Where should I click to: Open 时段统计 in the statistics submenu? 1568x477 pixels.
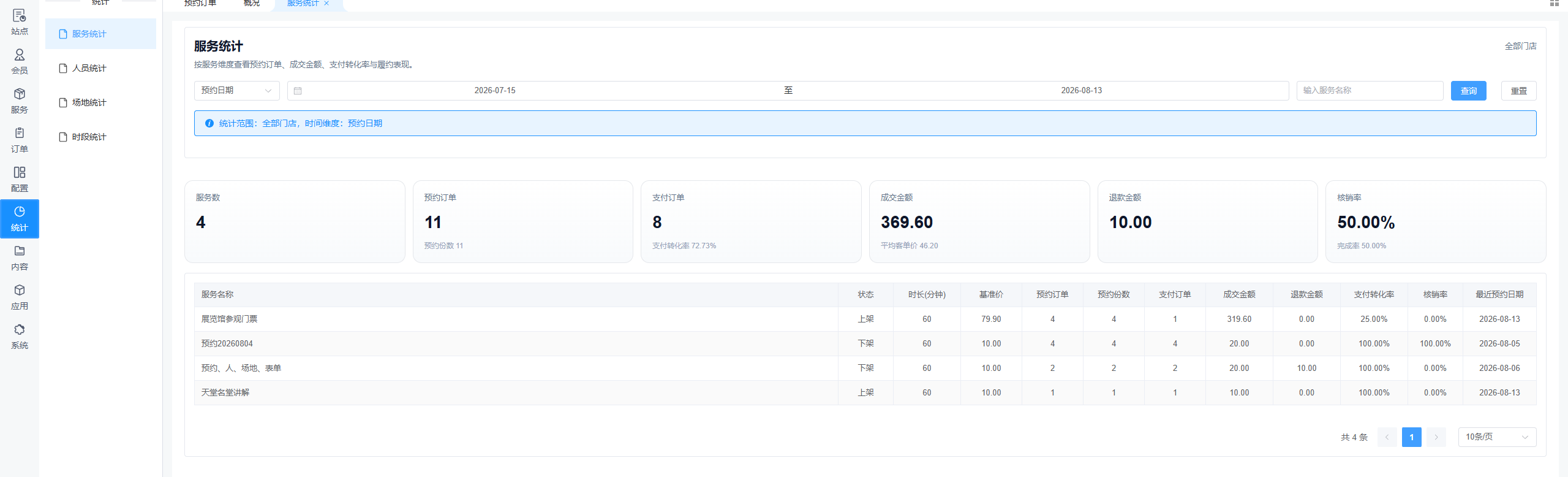(x=100, y=137)
